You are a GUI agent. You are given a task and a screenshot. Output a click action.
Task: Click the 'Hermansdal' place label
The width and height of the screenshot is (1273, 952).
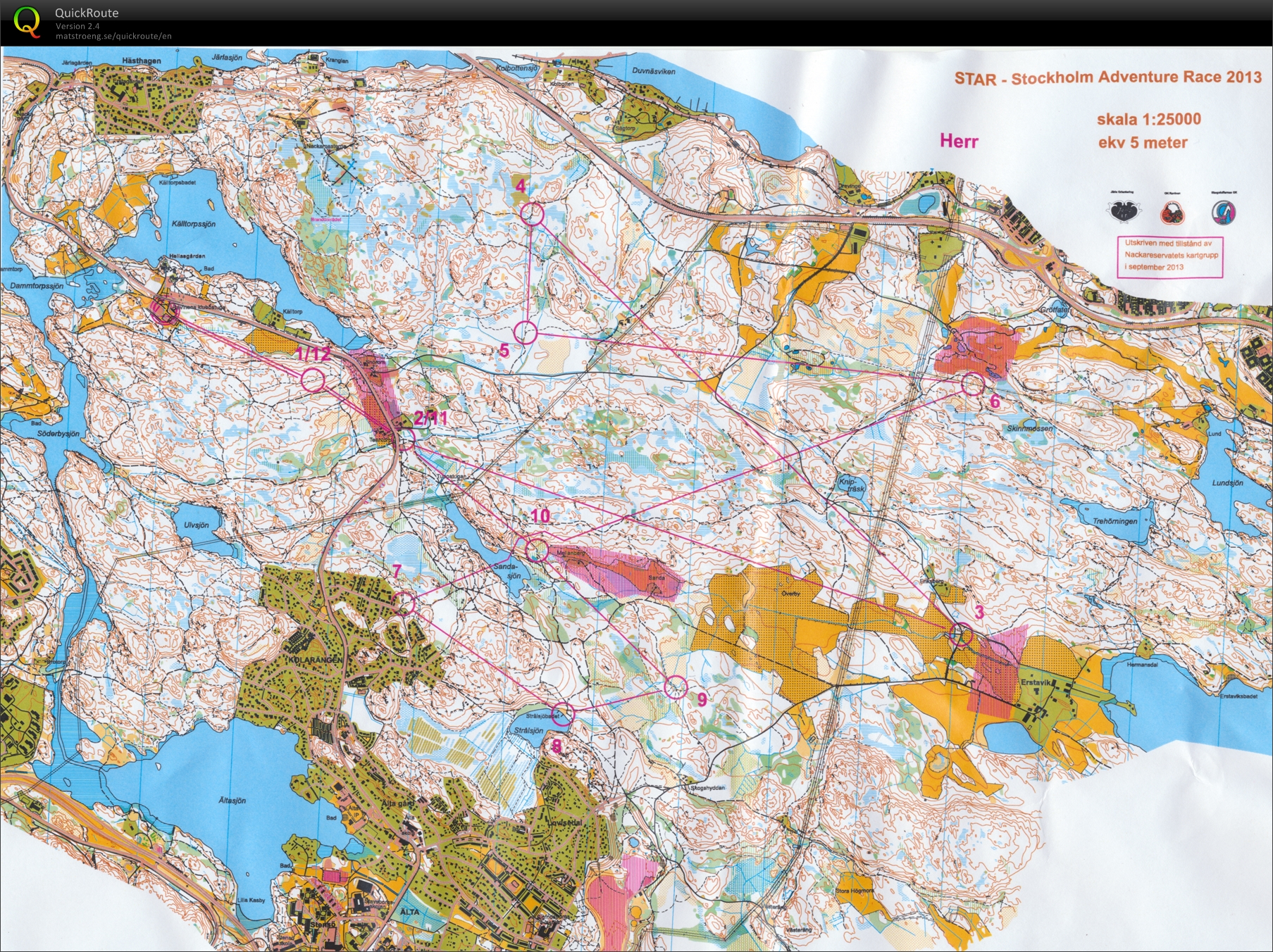(1142, 665)
